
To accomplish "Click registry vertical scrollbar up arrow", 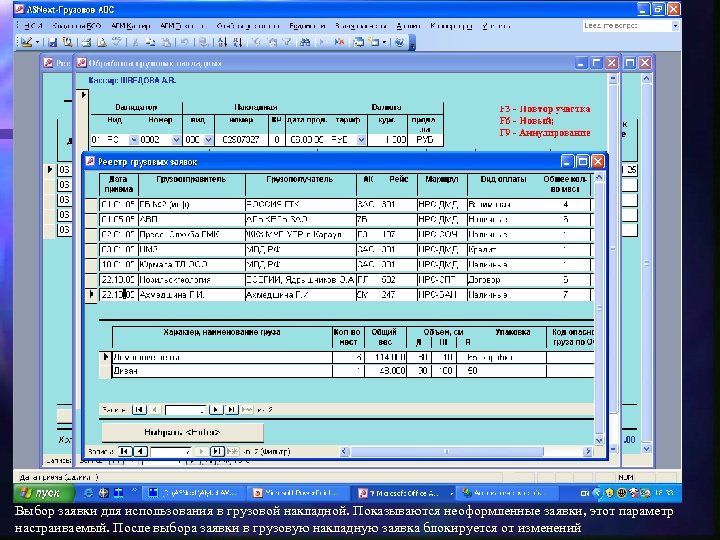I will [x=599, y=177].
